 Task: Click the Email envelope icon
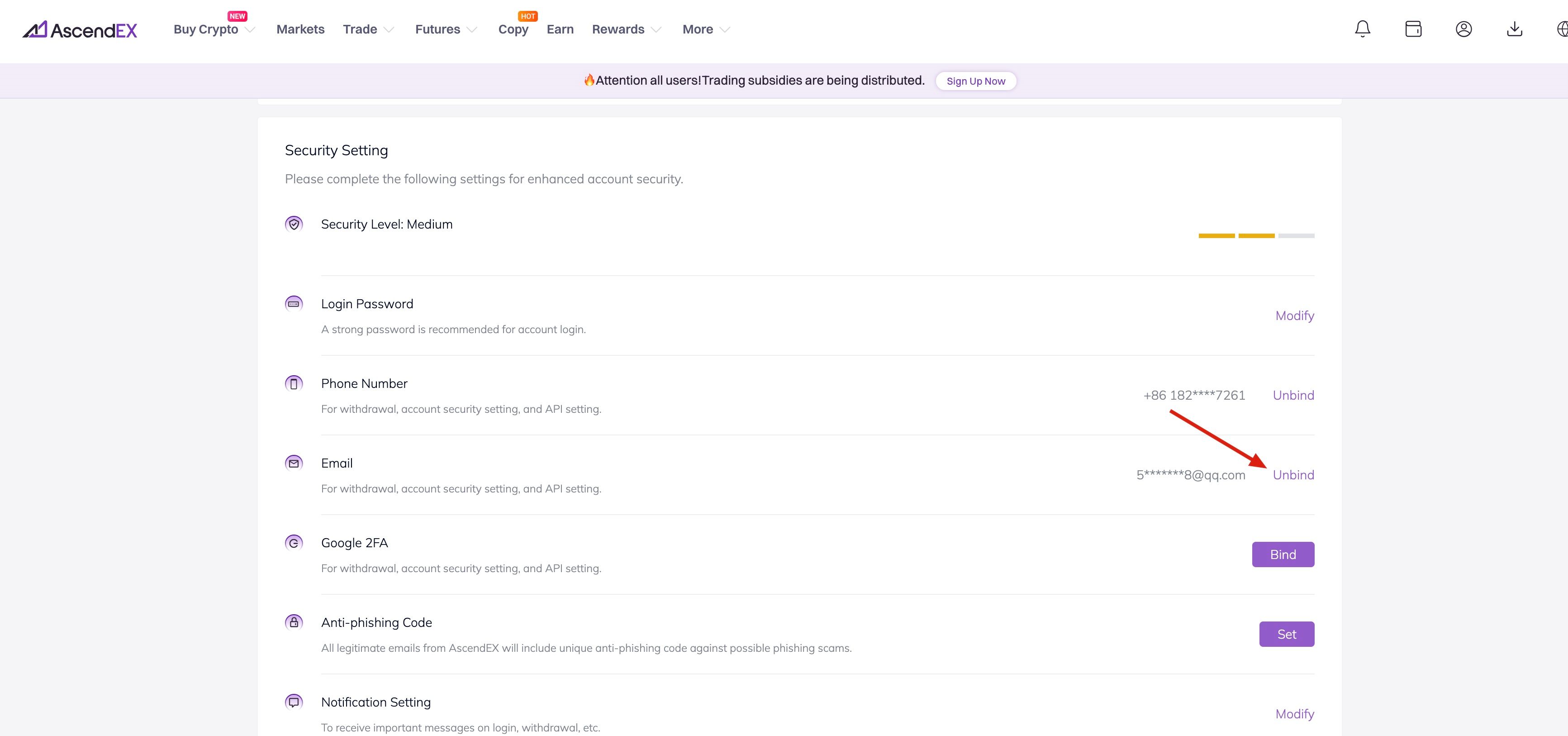click(294, 463)
